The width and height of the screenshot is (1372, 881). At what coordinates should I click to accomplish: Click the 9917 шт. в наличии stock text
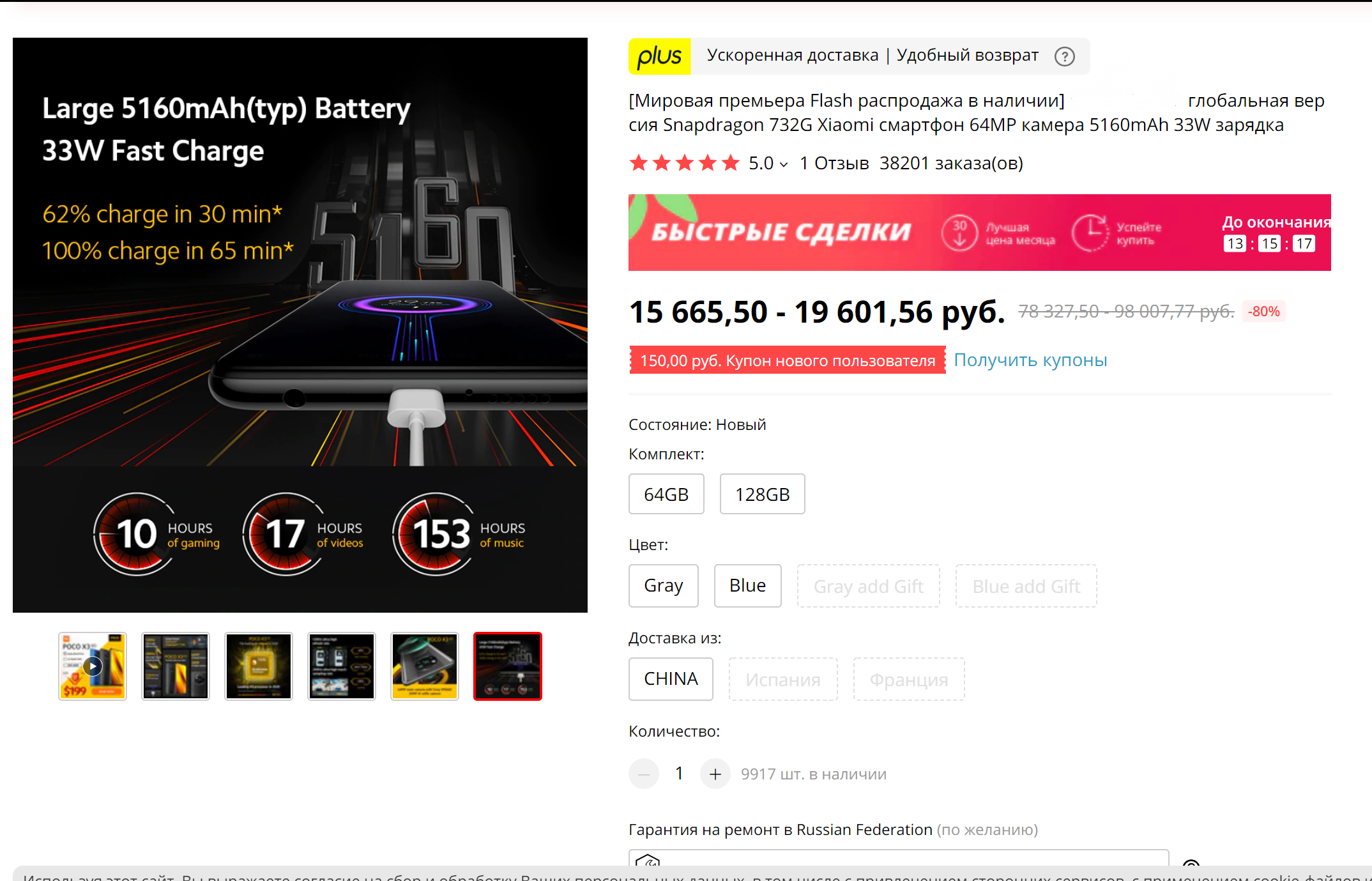(x=814, y=774)
